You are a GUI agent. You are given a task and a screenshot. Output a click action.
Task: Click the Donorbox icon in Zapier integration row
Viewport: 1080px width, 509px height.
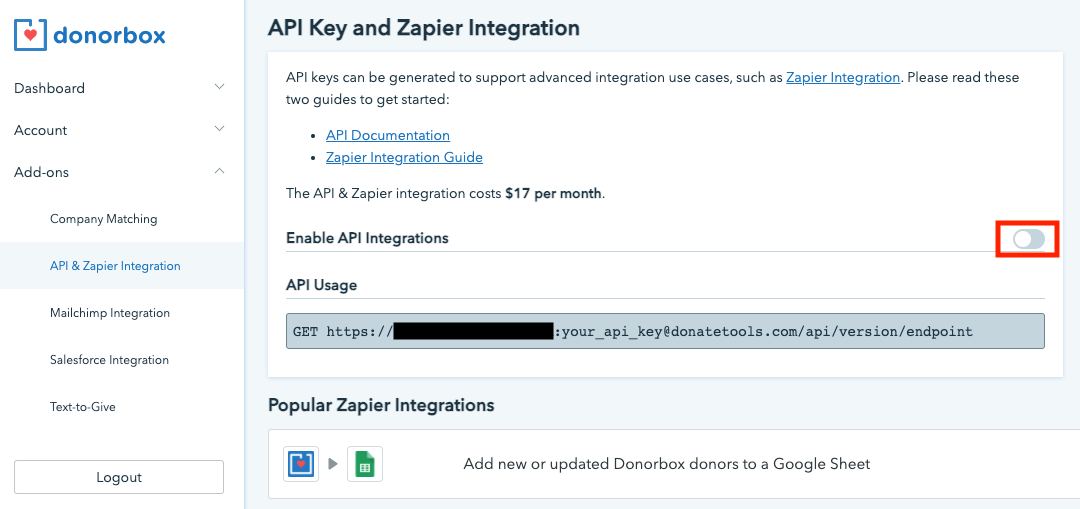(x=301, y=464)
